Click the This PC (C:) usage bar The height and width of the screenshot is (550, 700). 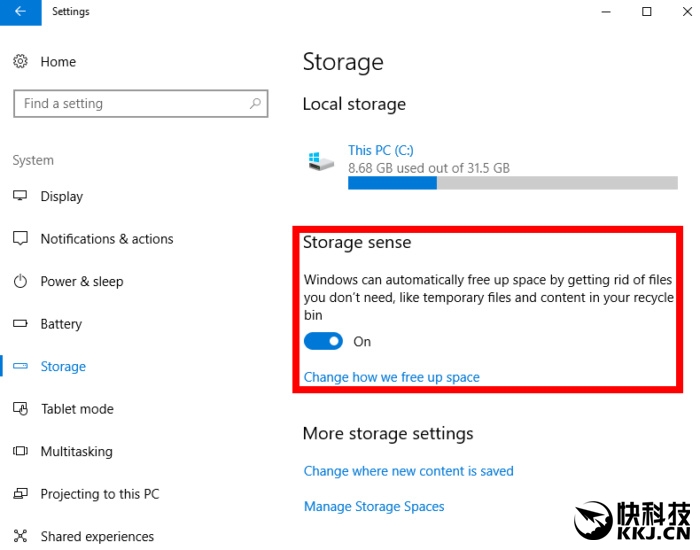(x=512, y=183)
